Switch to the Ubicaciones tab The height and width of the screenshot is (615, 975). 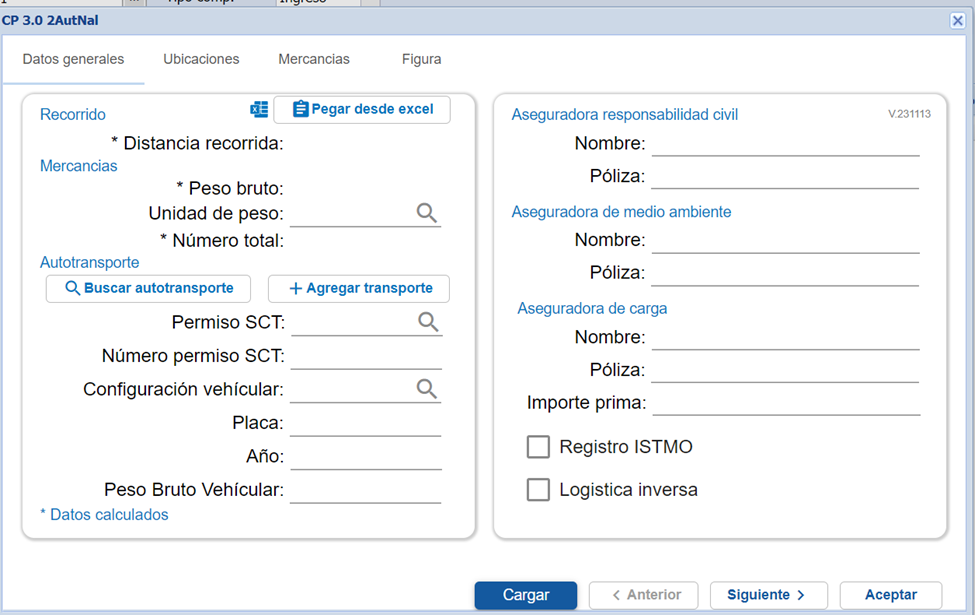(x=201, y=60)
